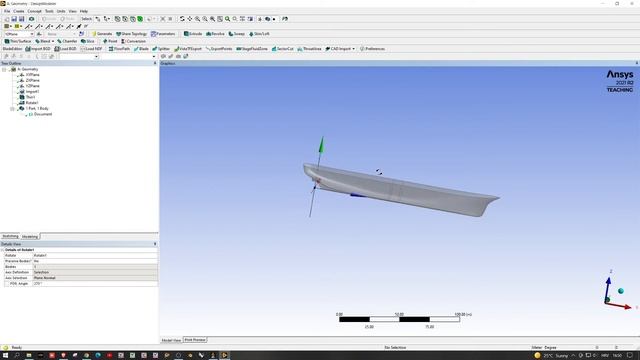Select the Skin/Loft feature
This screenshot has height=360, width=640.
(259, 34)
